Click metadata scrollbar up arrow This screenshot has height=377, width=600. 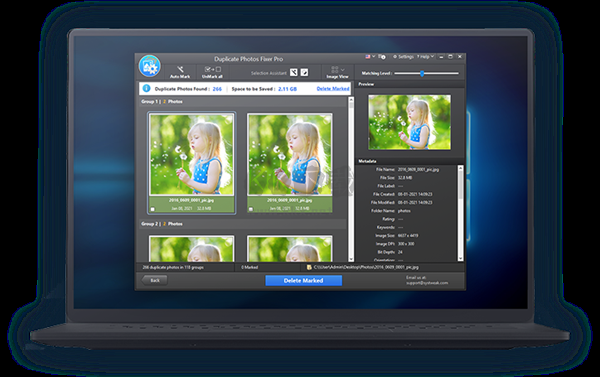tap(461, 168)
